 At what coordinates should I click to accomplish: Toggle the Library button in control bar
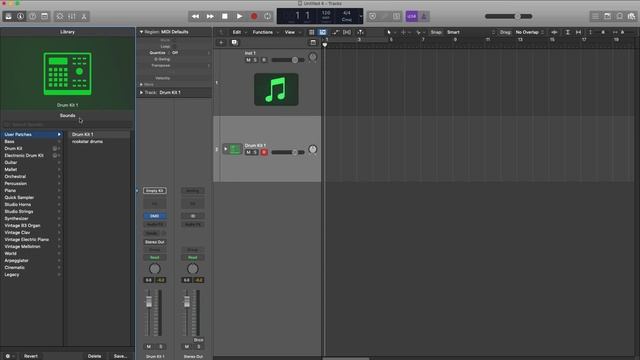(8, 16)
